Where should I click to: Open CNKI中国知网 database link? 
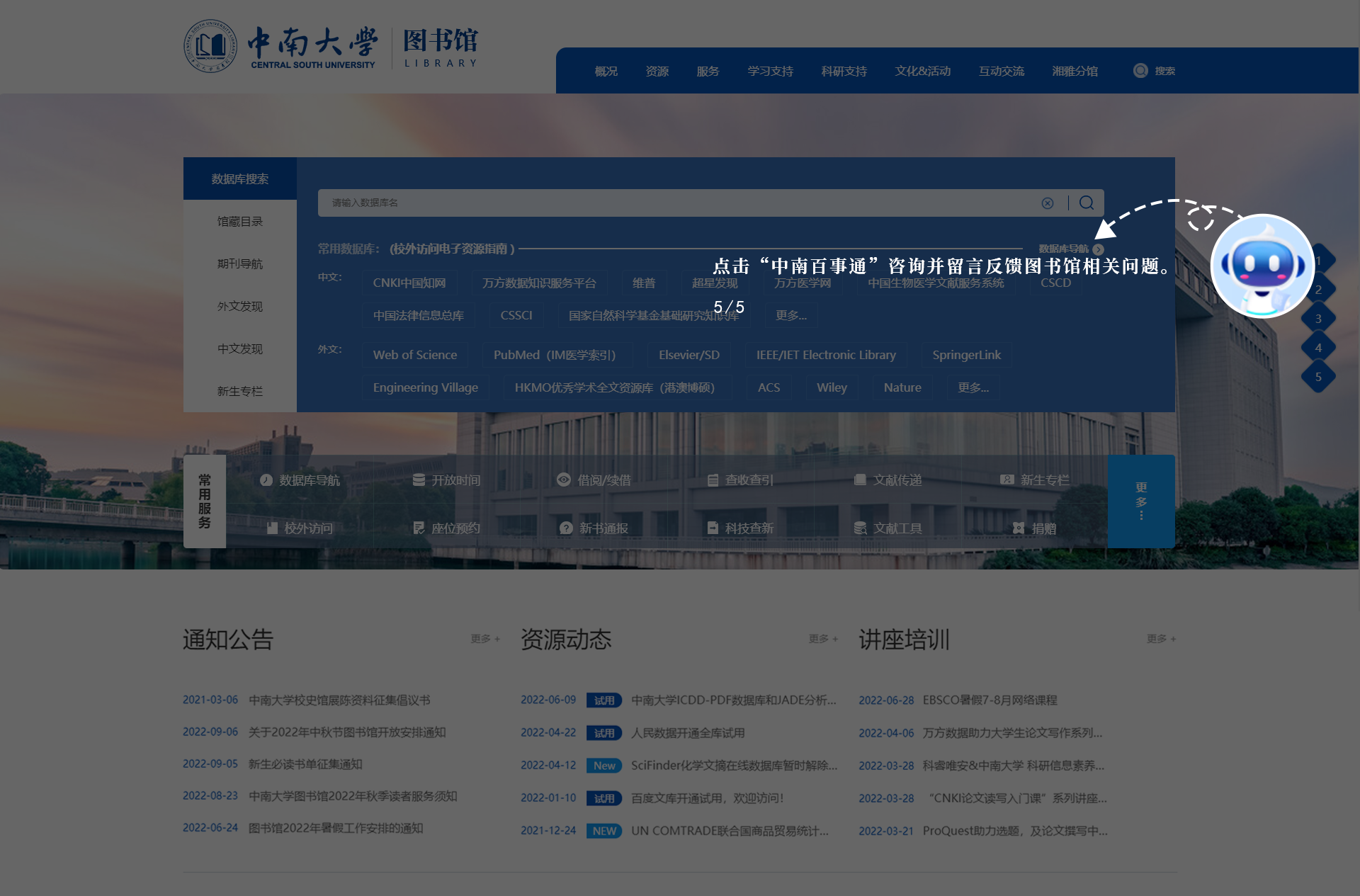pyautogui.click(x=409, y=283)
